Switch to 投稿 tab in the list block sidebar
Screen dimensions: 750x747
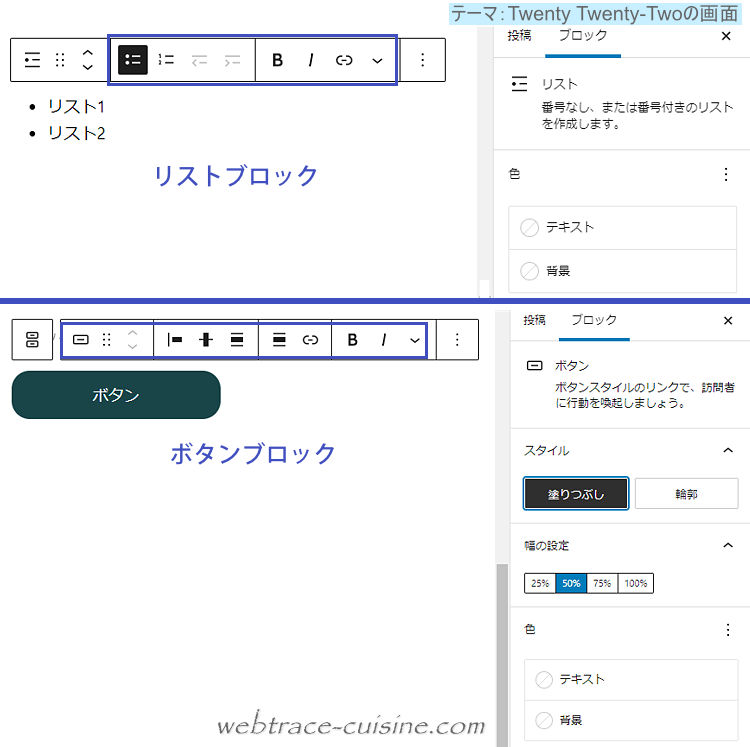click(x=519, y=35)
